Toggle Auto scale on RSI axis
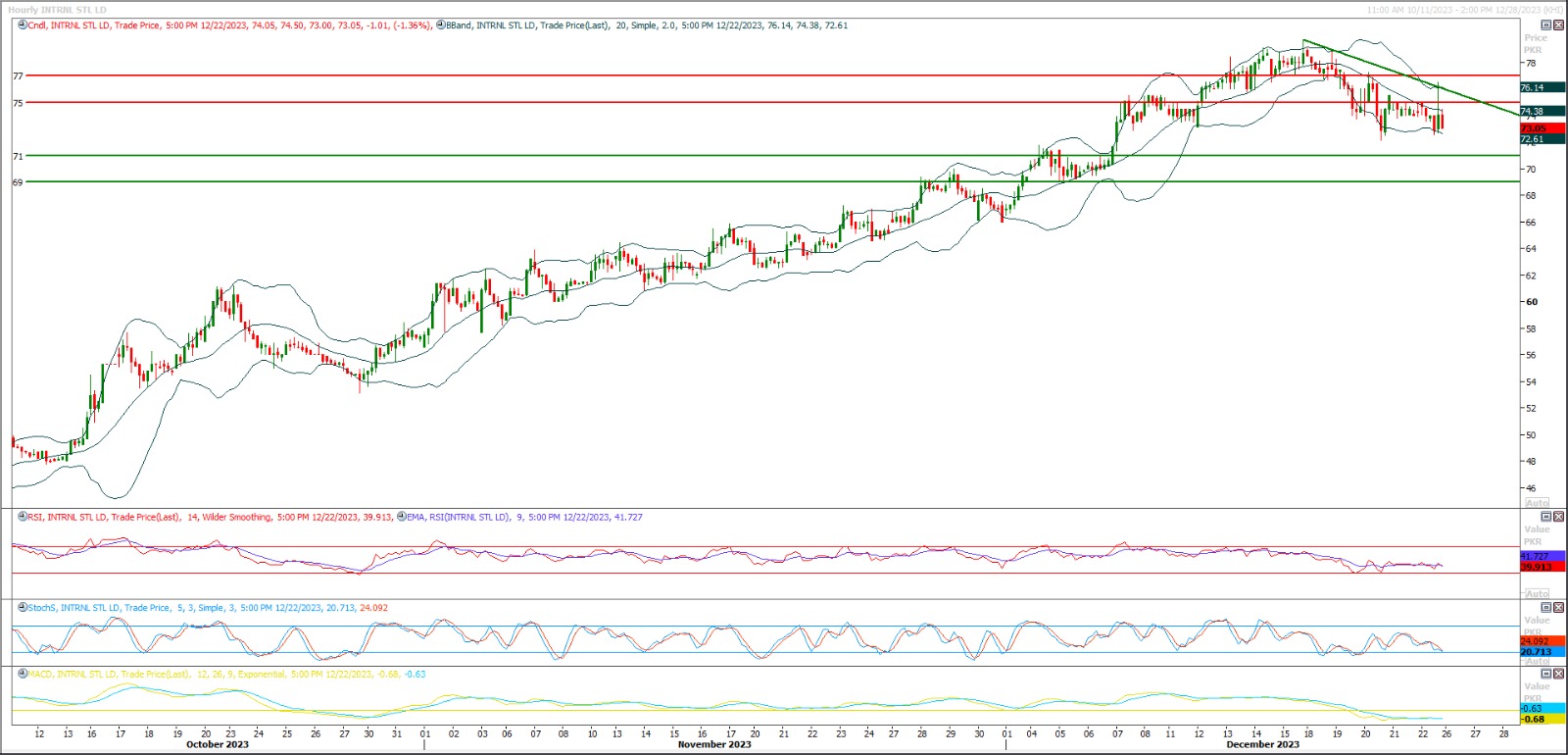1568x755 pixels. pyautogui.click(x=1537, y=594)
